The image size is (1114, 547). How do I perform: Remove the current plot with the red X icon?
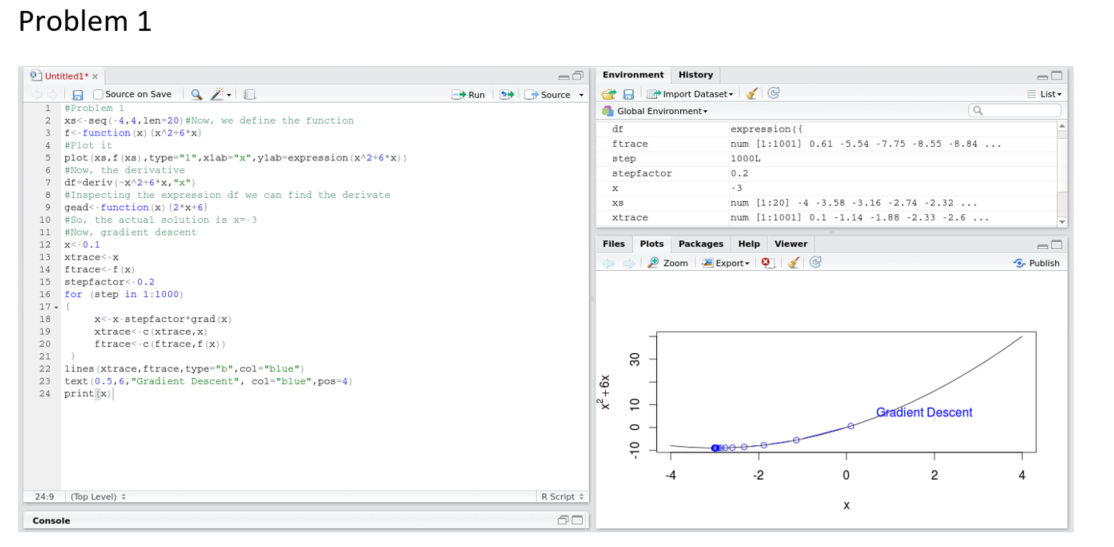(767, 263)
